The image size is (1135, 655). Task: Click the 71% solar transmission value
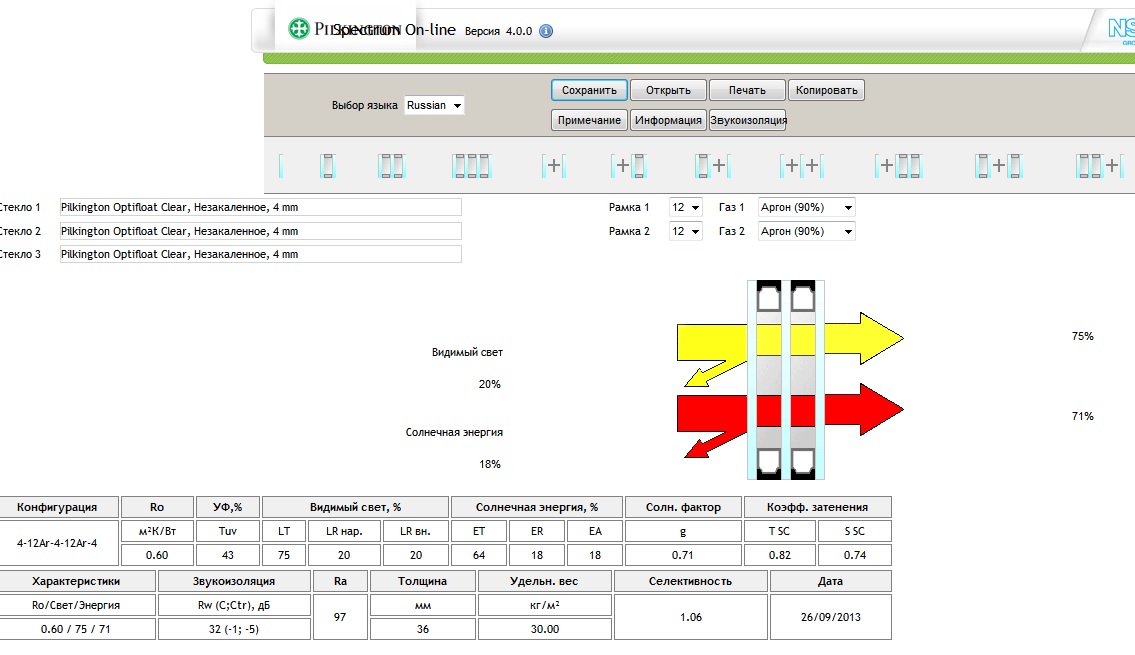coord(1082,415)
